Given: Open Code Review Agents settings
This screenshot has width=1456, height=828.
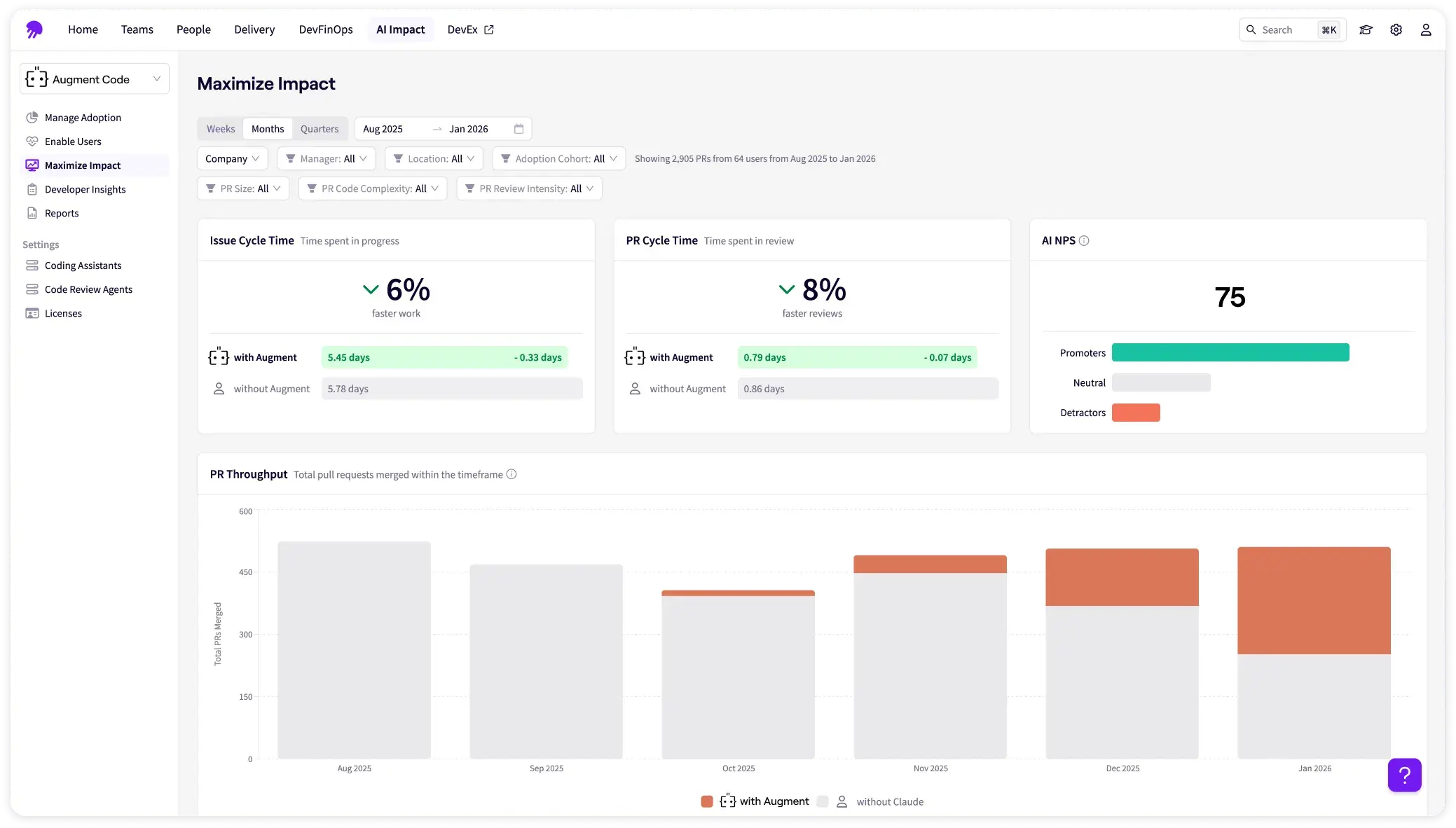Looking at the screenshot, I should [88, 289].
